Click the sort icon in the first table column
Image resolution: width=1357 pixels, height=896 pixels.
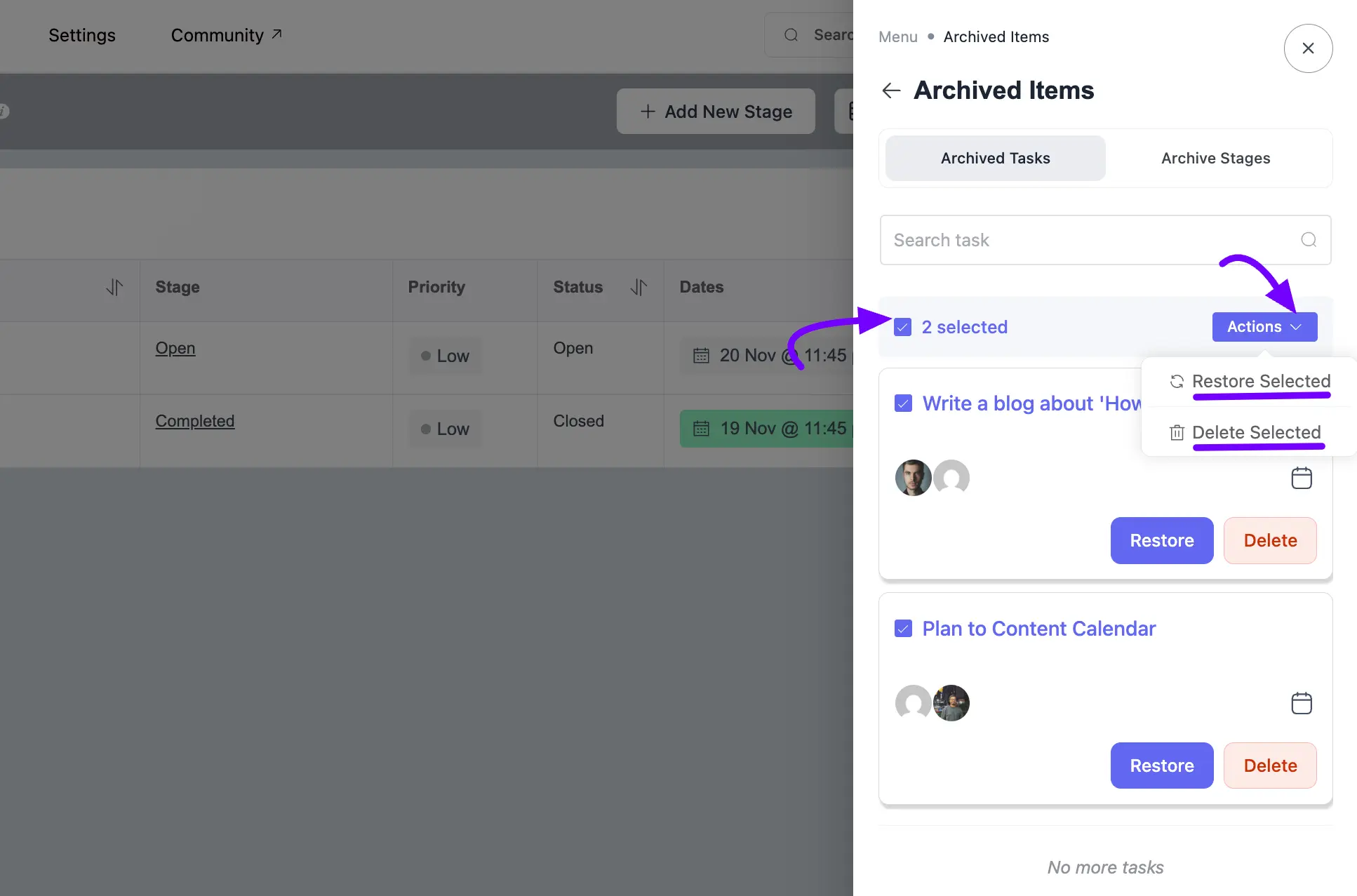115,287
